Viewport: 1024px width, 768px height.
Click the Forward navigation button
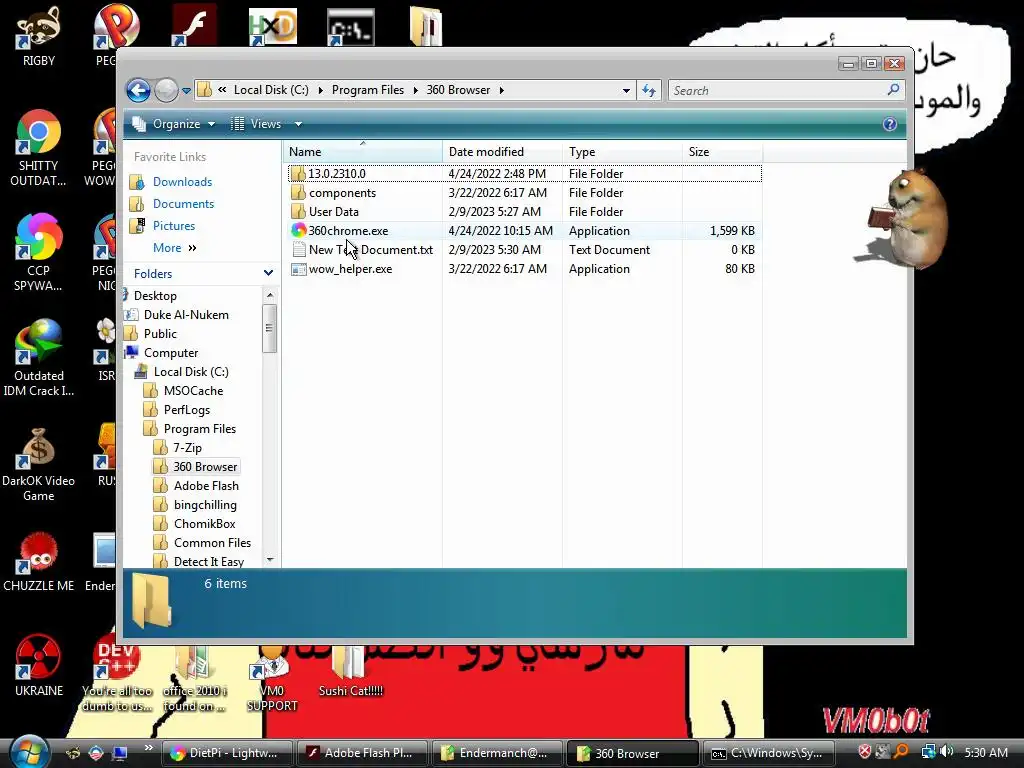tap(166, 90)
